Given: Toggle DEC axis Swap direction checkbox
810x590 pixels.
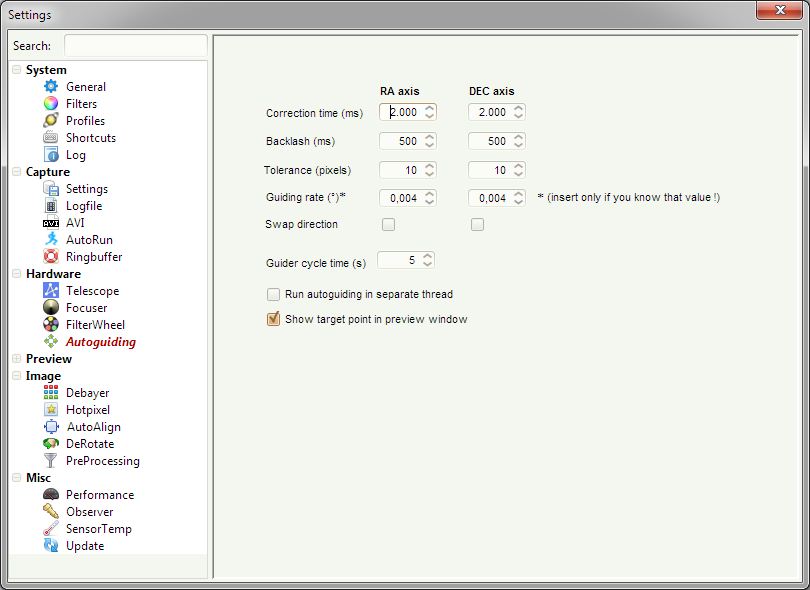Looking at the screenshot, I should coord(477,224).
